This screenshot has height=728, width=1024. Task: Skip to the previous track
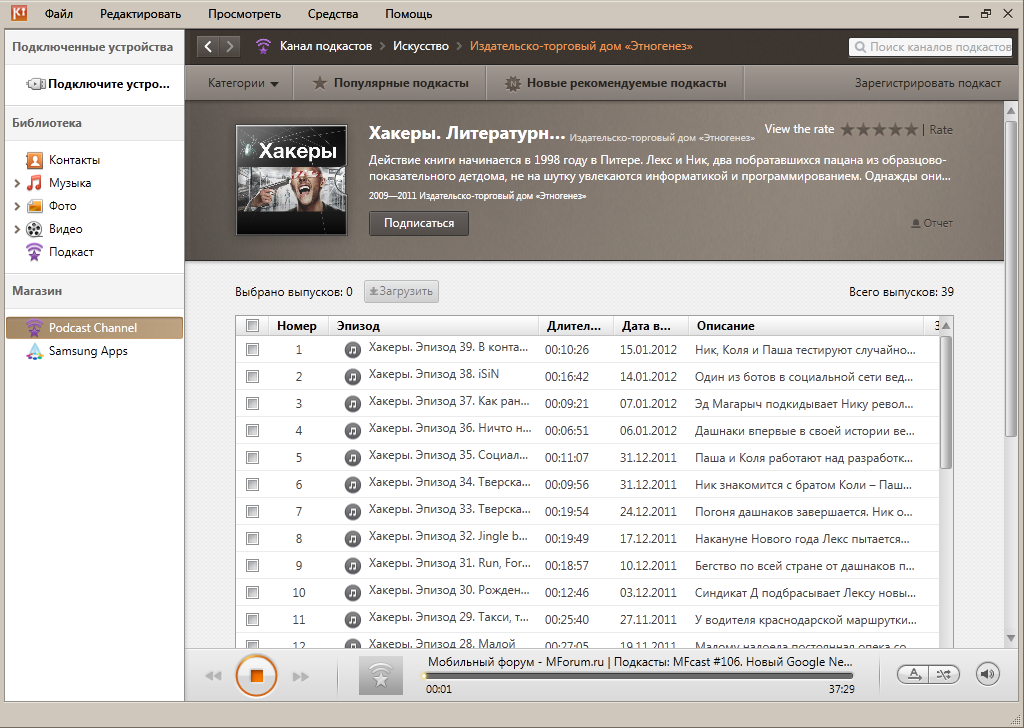coord(213,676)
